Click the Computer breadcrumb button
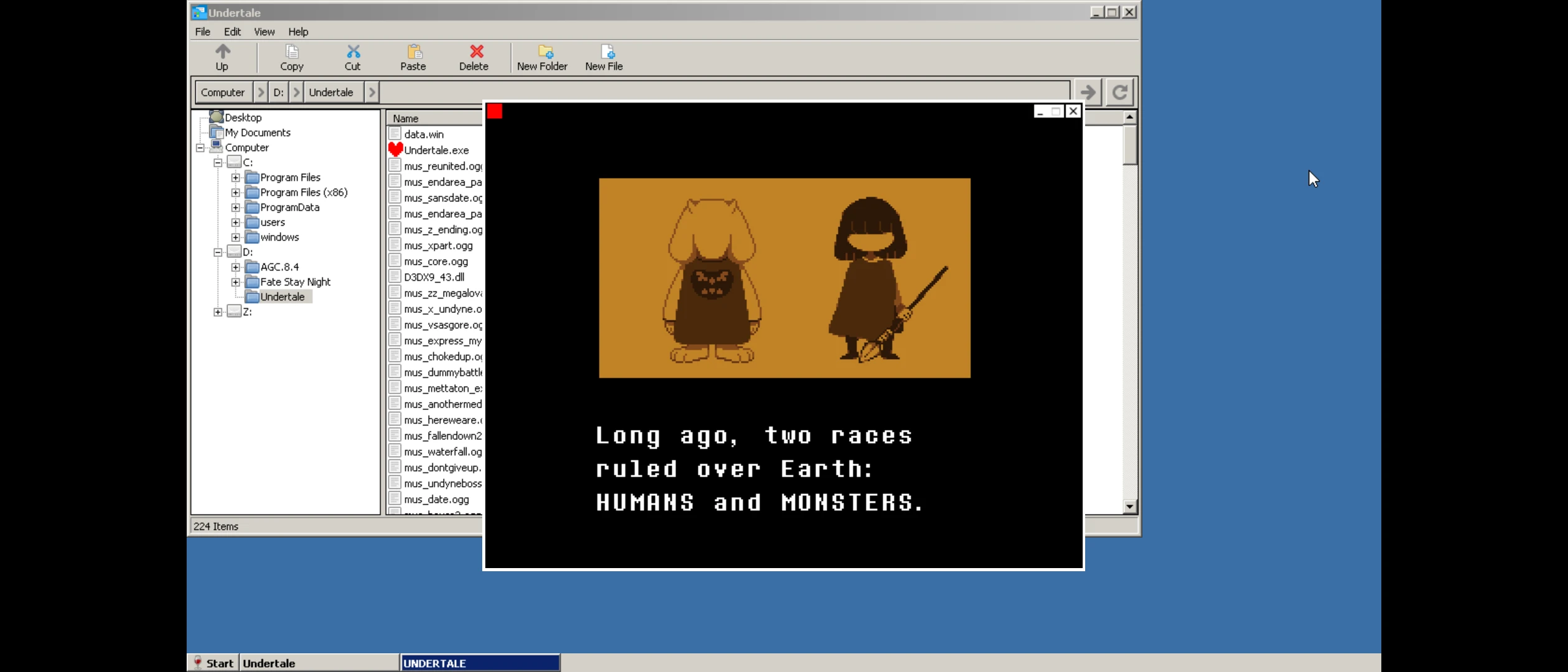 point(223,92)
